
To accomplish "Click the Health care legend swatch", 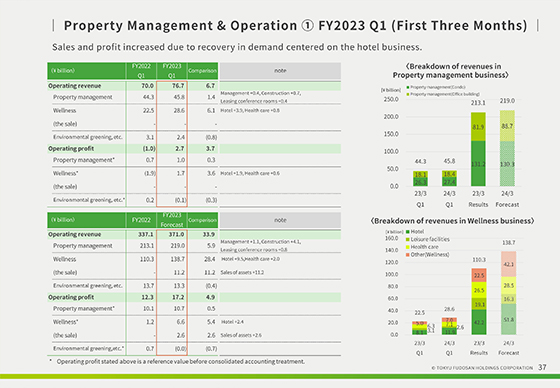I will pyautogui.click(x=408, y=247).
